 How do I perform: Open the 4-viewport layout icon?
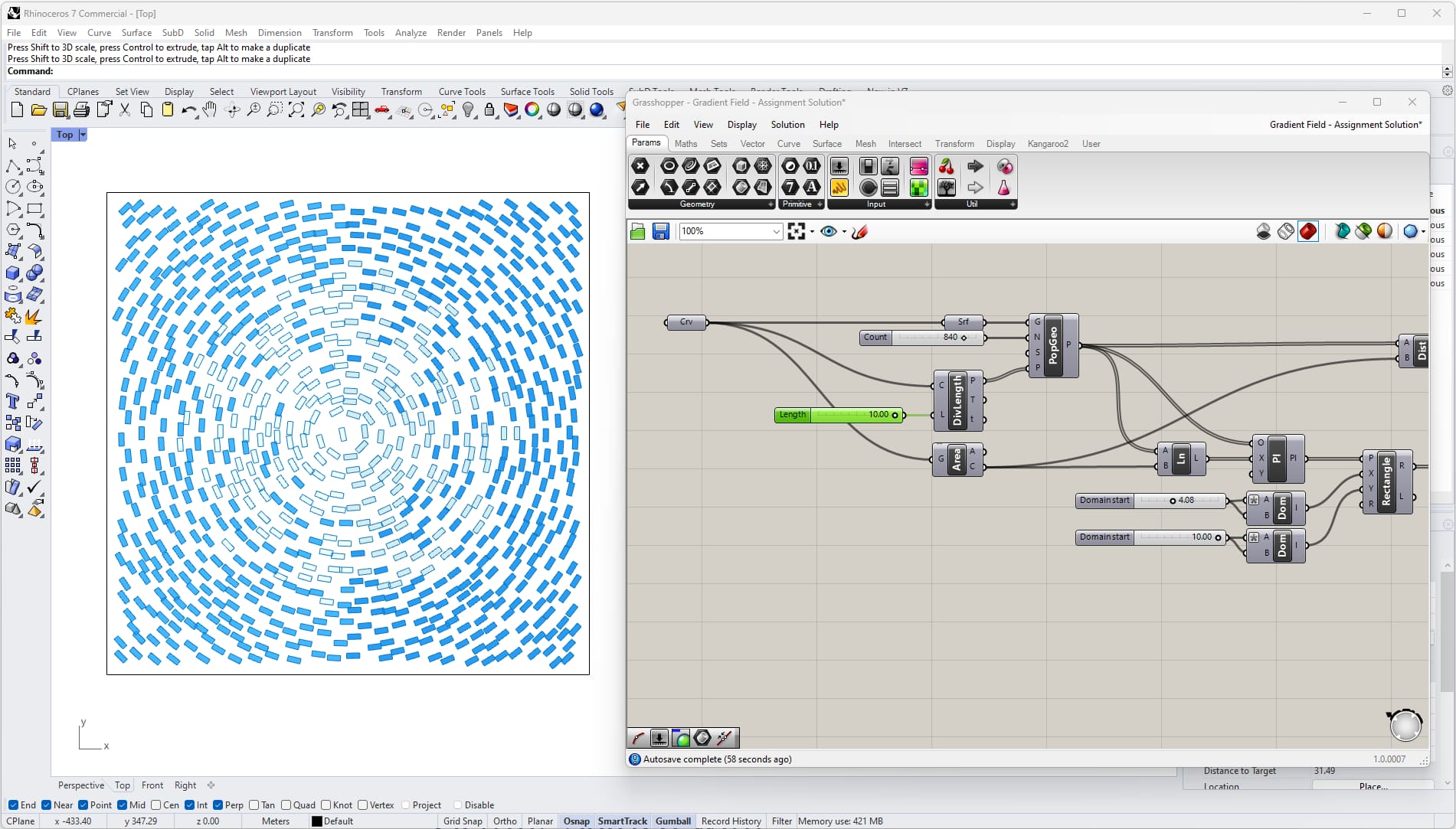tap(361, 110)
